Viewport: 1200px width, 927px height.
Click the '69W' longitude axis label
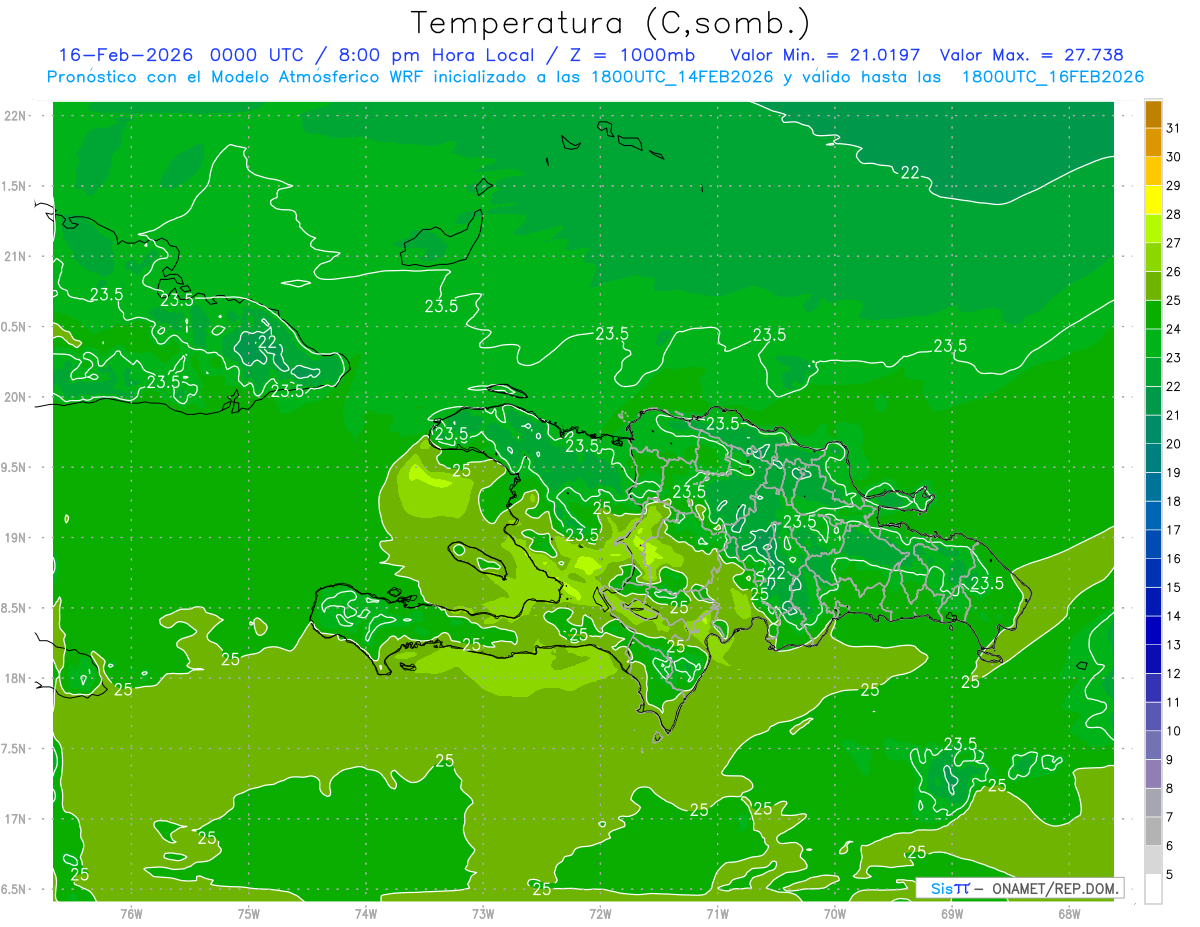point(952,914)
